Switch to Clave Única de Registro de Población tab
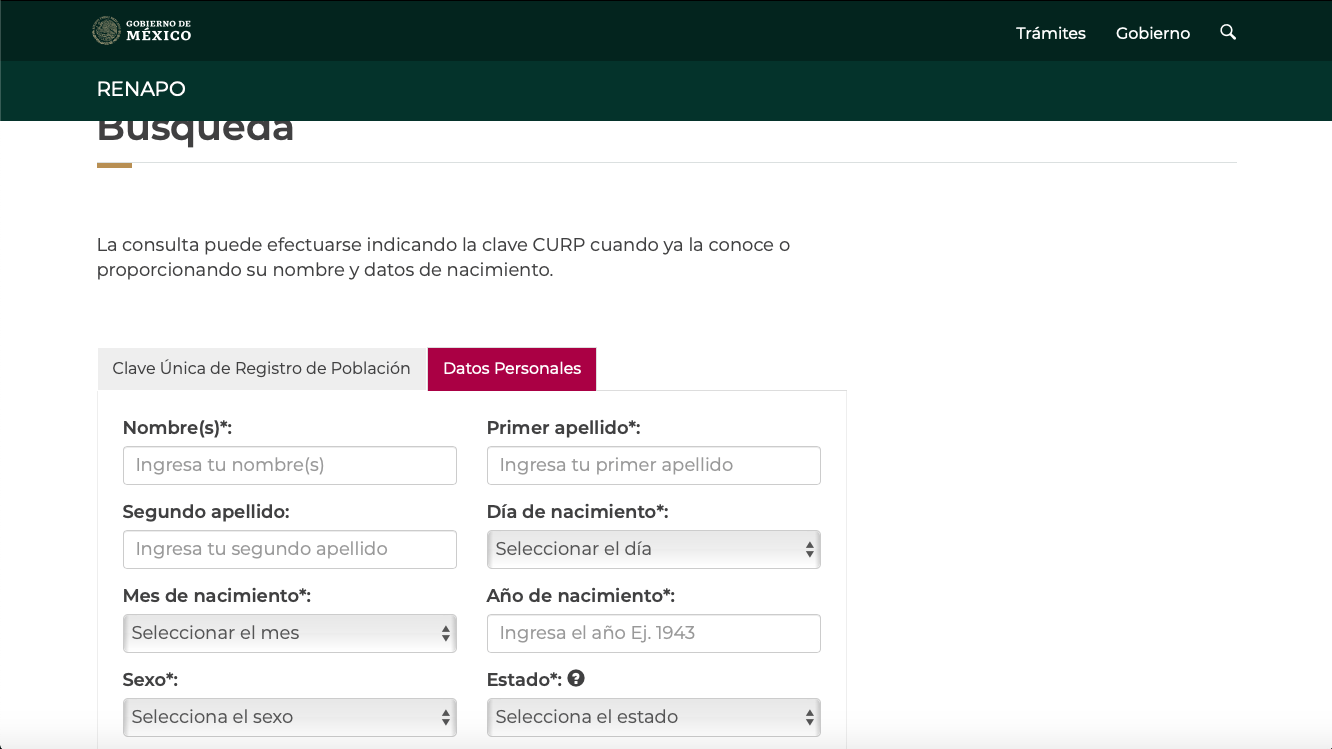This screenshot has height=749, width=1332. pyautogui.click(x=261, y=368)
